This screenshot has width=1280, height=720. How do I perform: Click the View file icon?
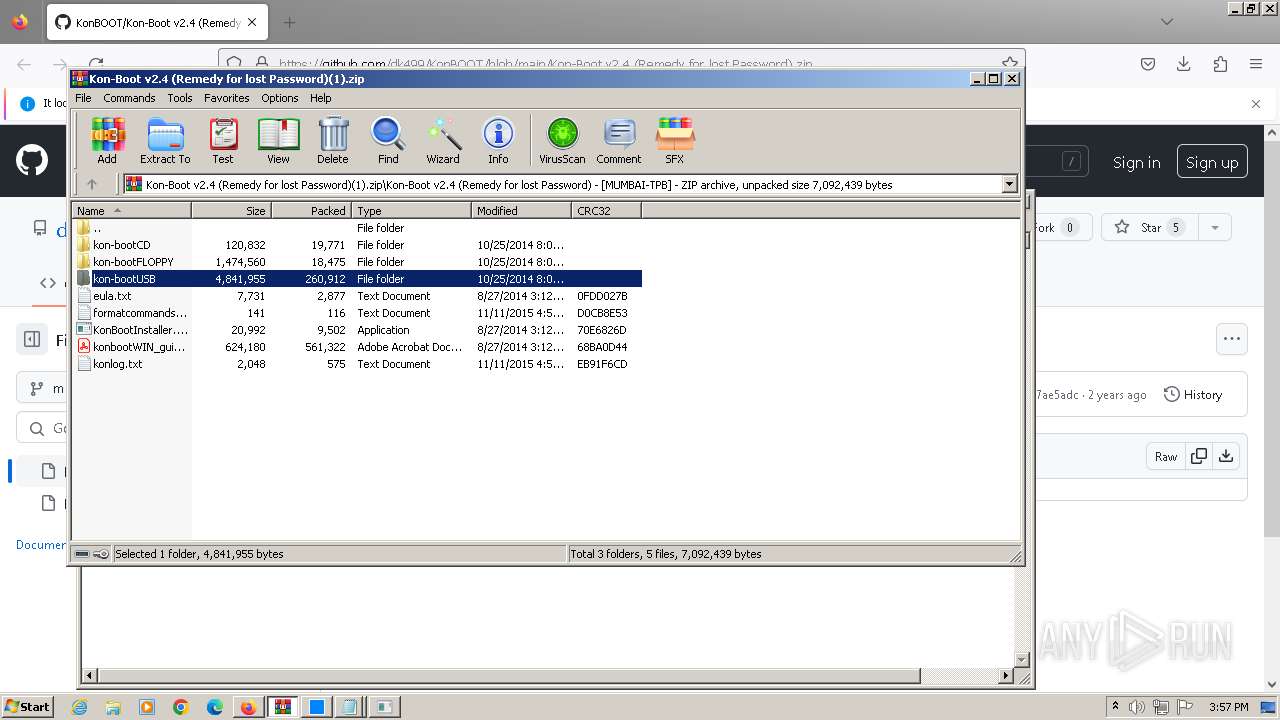click(278, 140)
